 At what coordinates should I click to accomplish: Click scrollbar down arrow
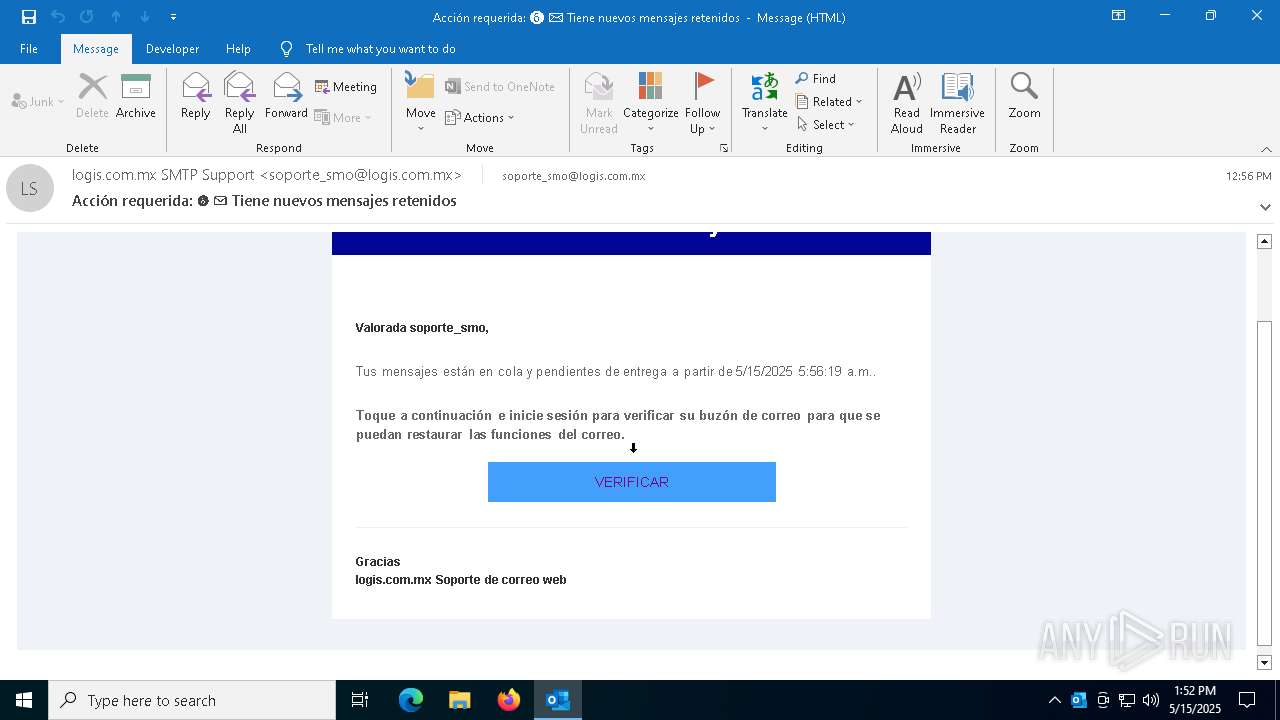(x=1264, y=662)
